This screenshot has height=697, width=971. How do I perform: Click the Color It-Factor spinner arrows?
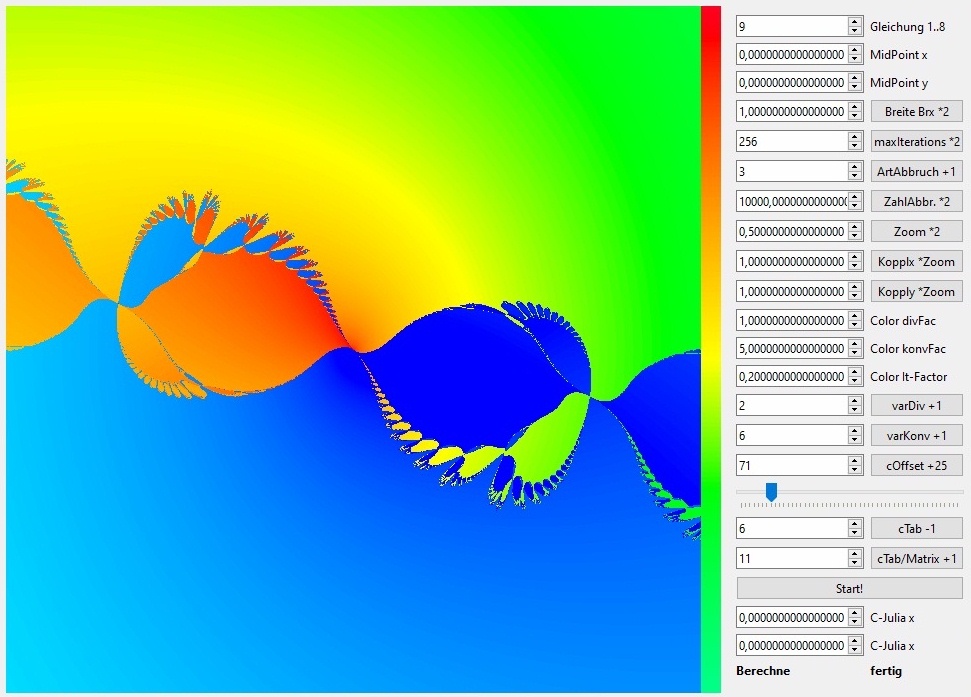point(855,376)
